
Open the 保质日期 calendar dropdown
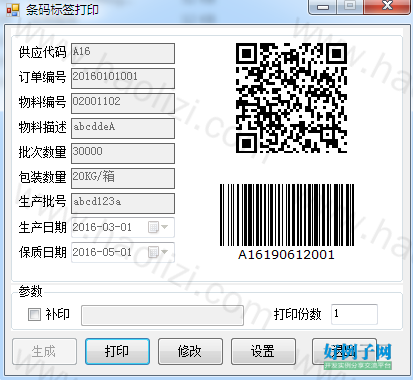(x=158, y=252)
